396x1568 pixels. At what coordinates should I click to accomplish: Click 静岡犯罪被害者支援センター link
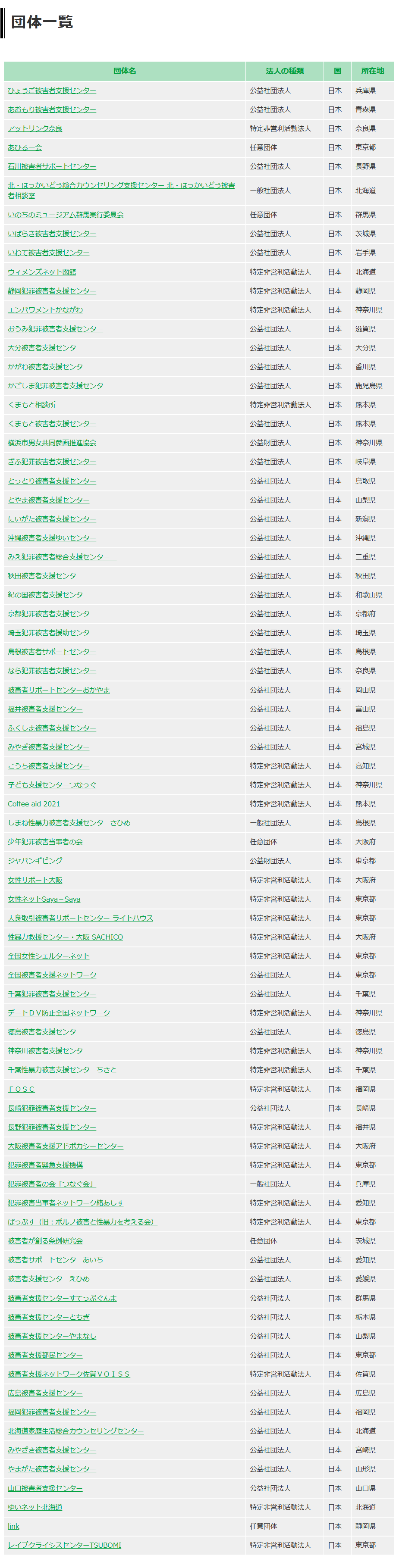pos(52,290)
